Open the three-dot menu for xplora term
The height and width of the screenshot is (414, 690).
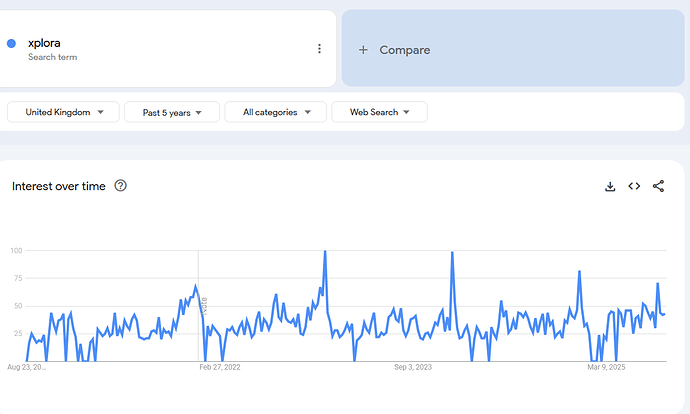click(x=319, y=49)
